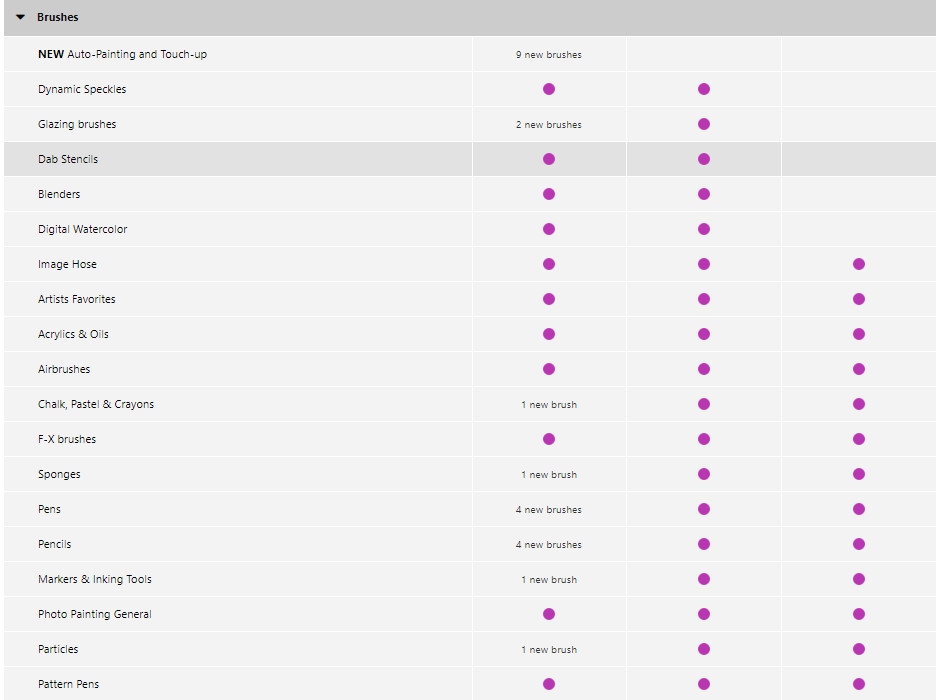Select the Markers & Inking Tools label
941x700 pixels.
95,579
